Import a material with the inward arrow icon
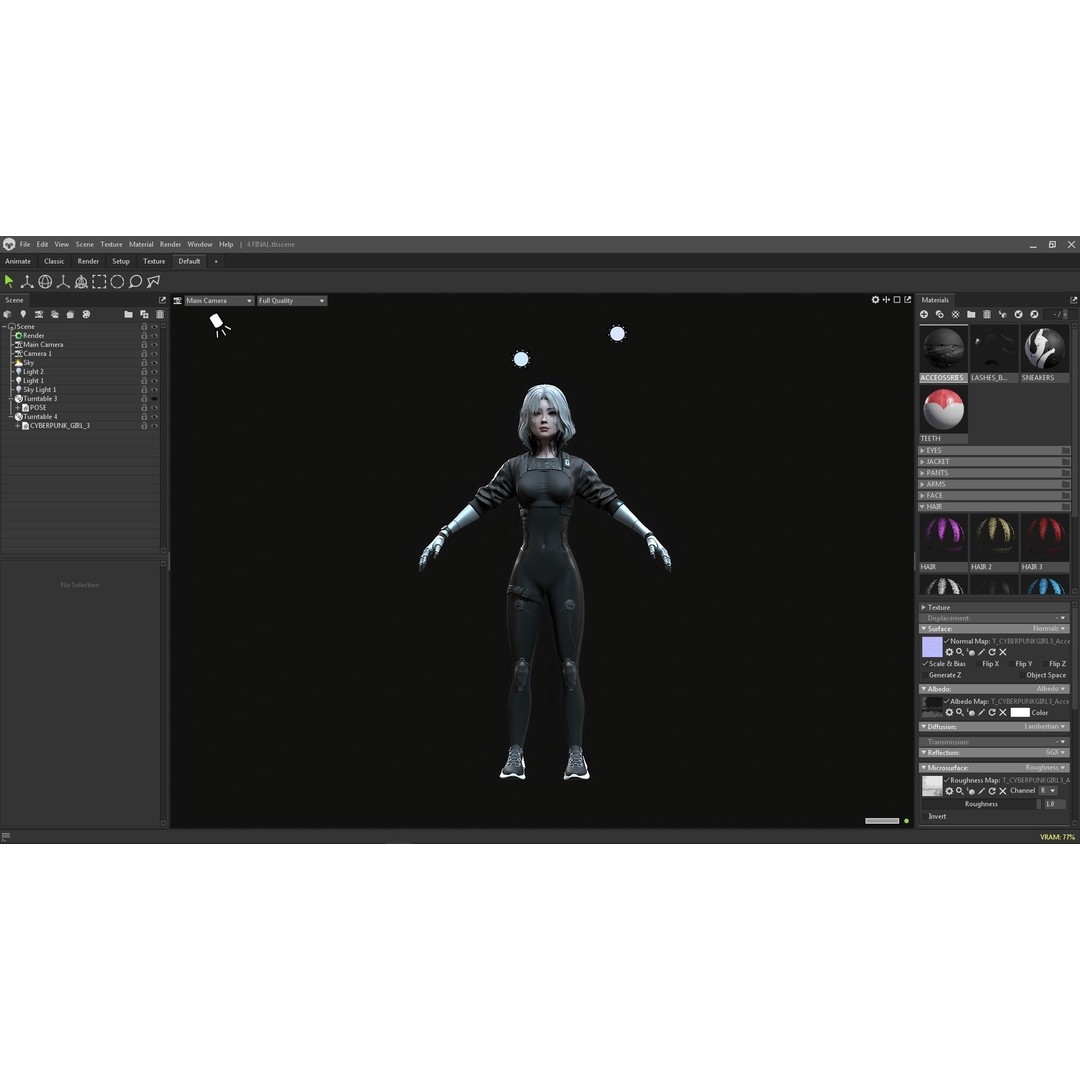The image size is (1080, 1080). coord(1019,314)
